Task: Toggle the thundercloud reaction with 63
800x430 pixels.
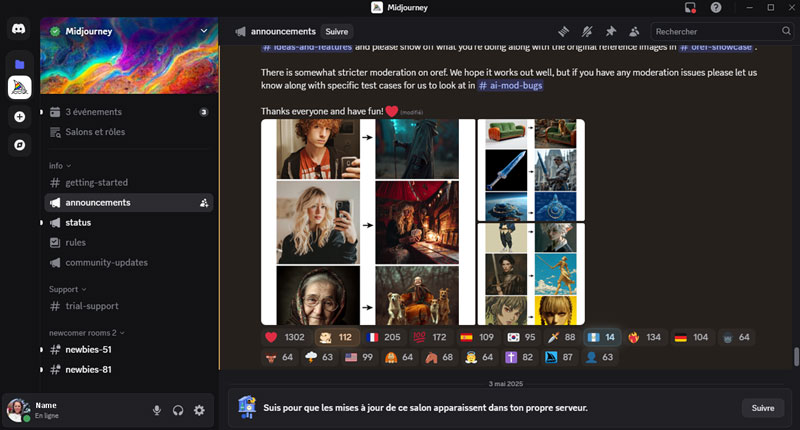Action: [x=319, y=357]
